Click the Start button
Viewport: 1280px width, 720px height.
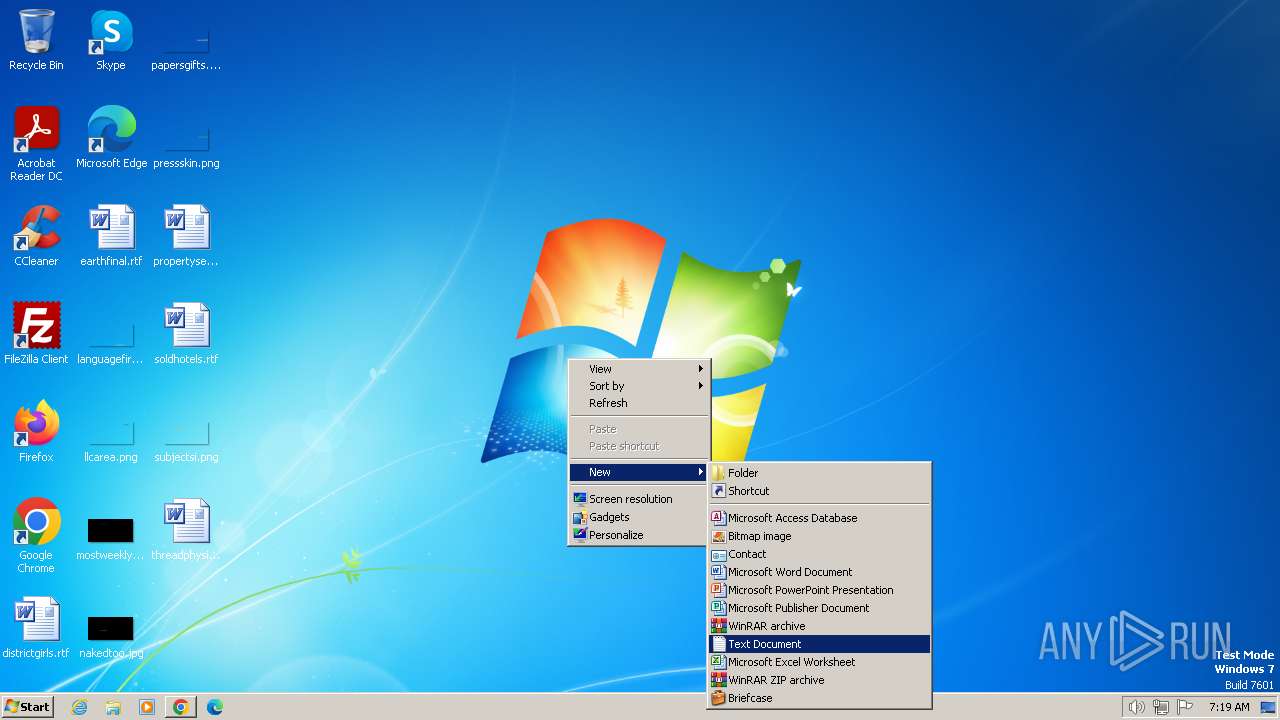[27, 707]
